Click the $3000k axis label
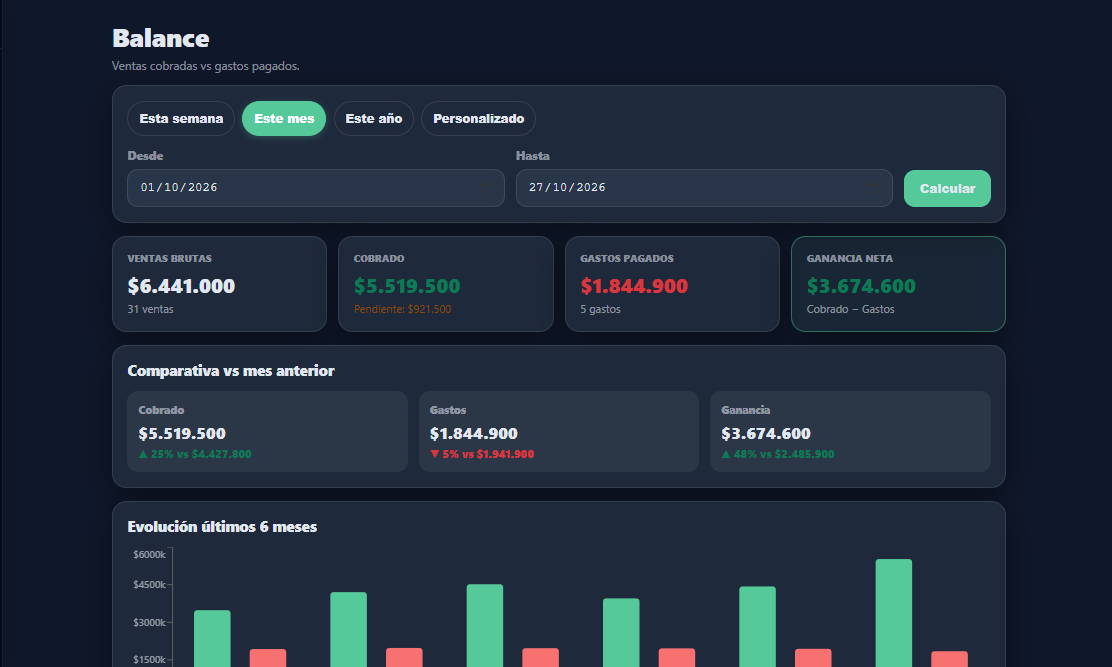The height and width of the screenshot is (667, 1112). click(x=150, y=622)
